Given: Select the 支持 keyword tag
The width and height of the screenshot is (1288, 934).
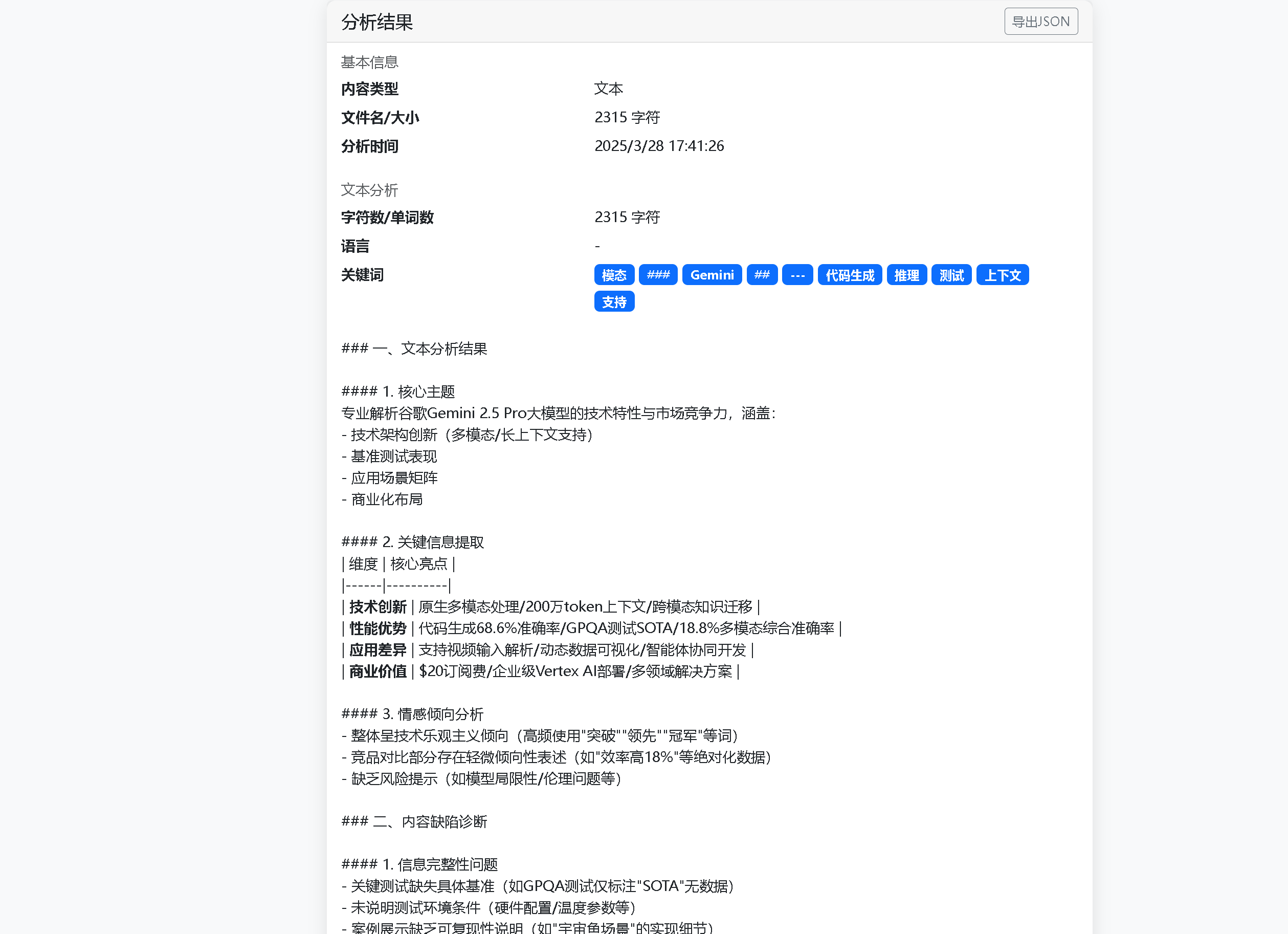Looking at the screenshot, I should pyautogui.click(x=613, y=301).
